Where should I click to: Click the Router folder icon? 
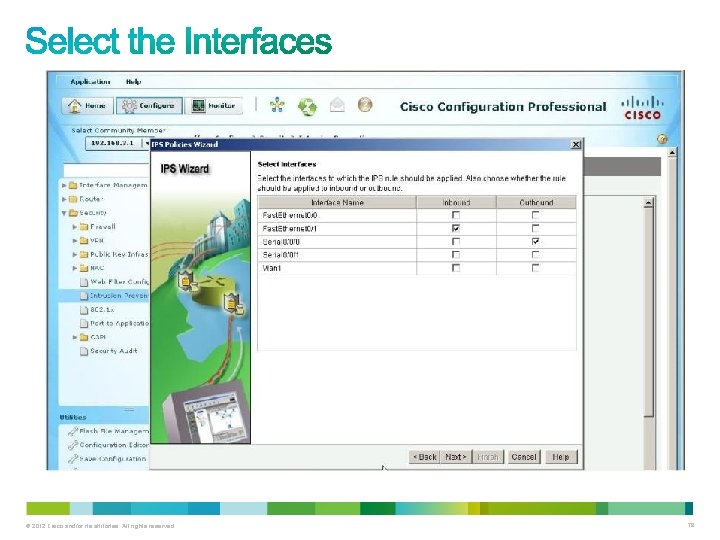coord(73,199)
